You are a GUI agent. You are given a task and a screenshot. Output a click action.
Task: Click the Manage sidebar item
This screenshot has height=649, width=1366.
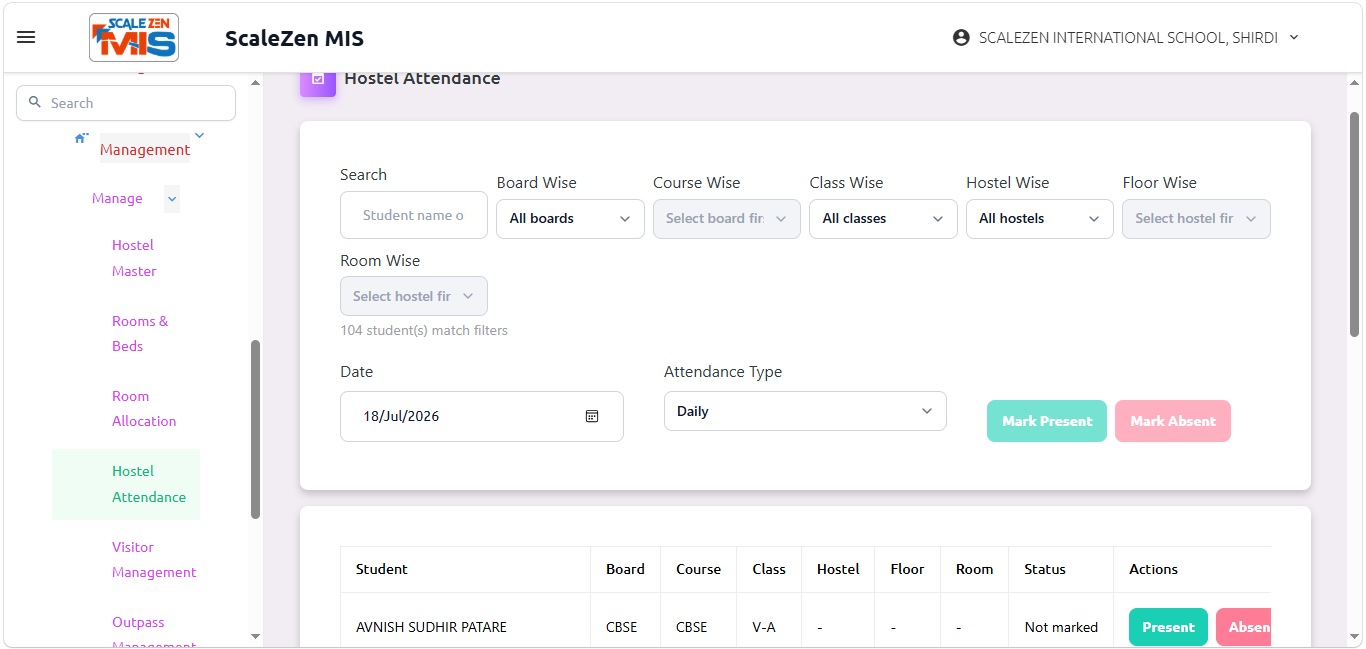[x=117, y=198]
